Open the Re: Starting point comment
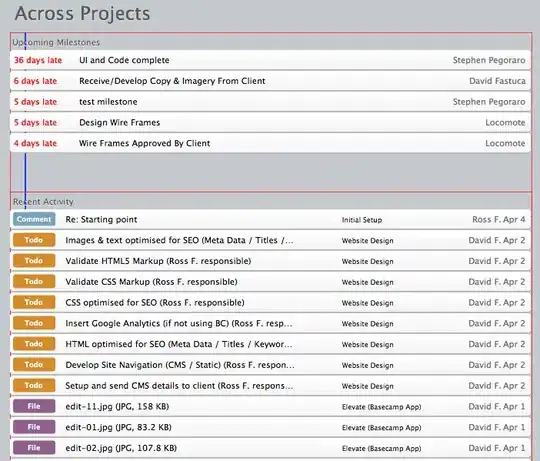540x461 pixels. coord(101,220)
